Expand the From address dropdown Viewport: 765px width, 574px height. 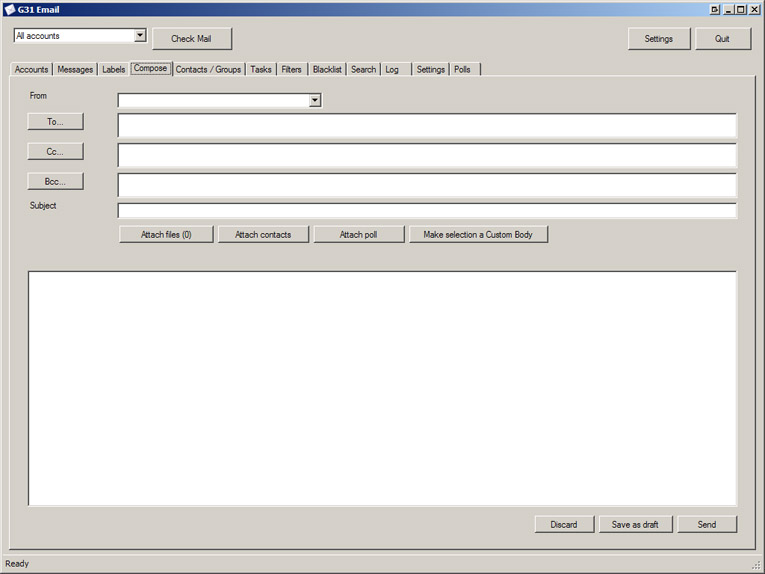315,101
